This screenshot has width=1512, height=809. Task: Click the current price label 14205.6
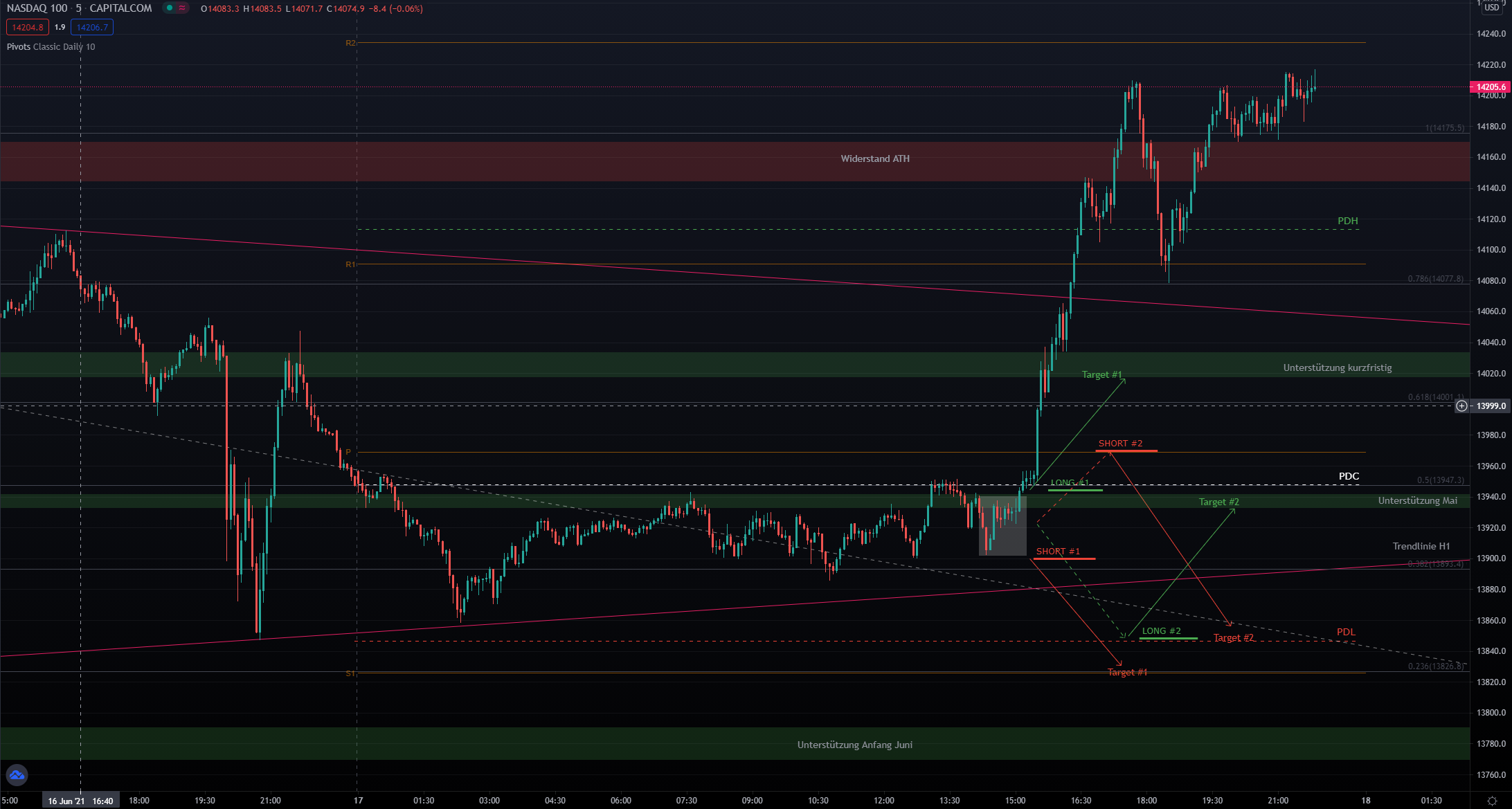click(x=1490, y=87)
